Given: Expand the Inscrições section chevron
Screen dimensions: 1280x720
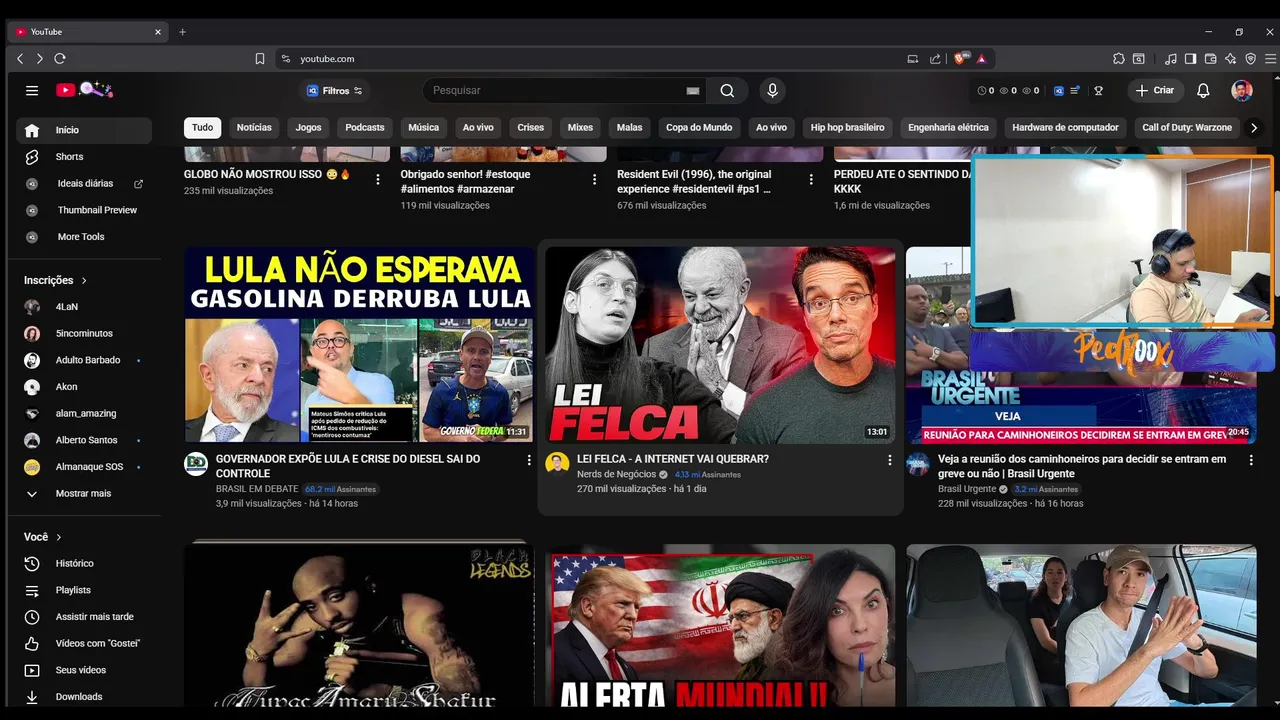Looking at the screenshot, I should pyautogui.click(x=84, y=281).
